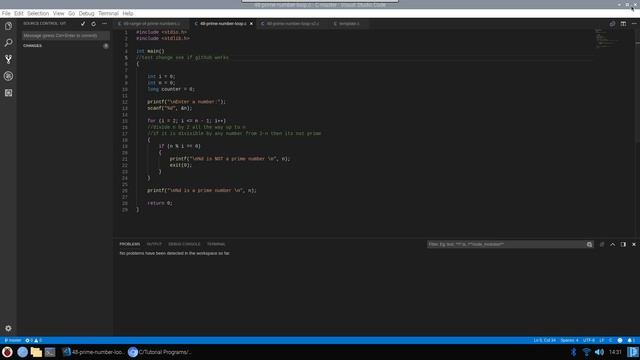Click the commit message input box

(x=66, y=36)
